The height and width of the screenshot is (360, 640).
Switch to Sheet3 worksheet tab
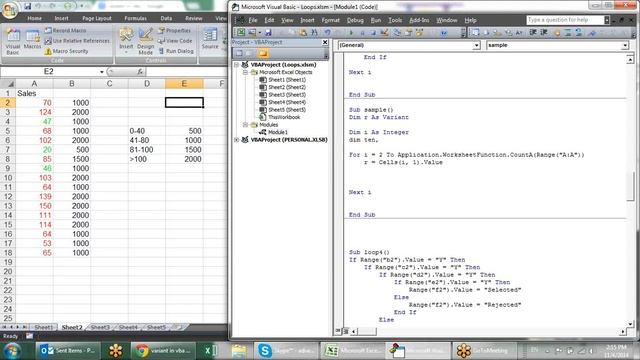coord(100,327)
